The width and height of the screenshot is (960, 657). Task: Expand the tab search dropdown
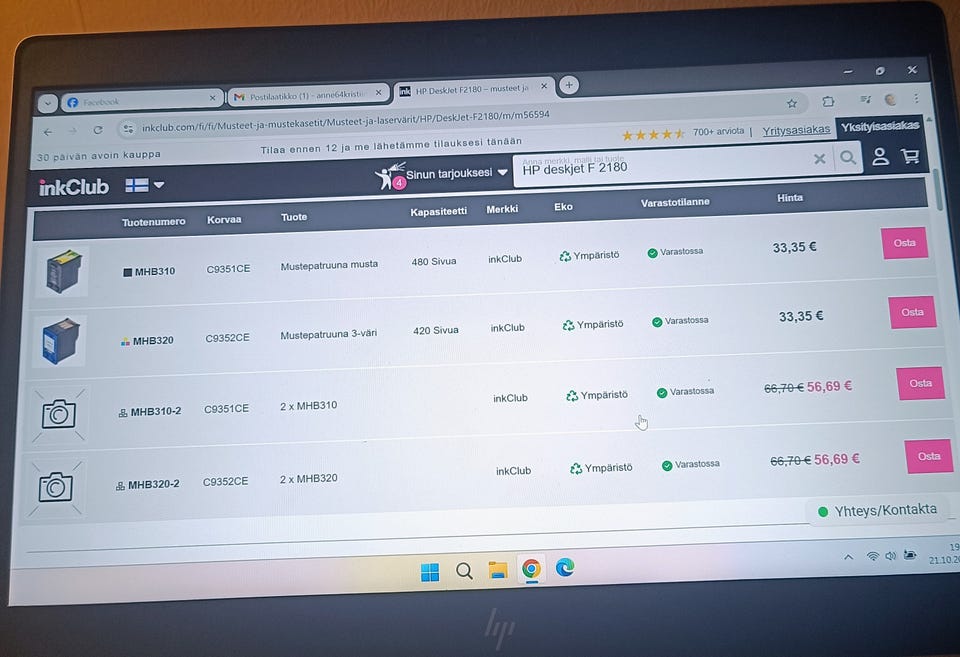point(48,103)
